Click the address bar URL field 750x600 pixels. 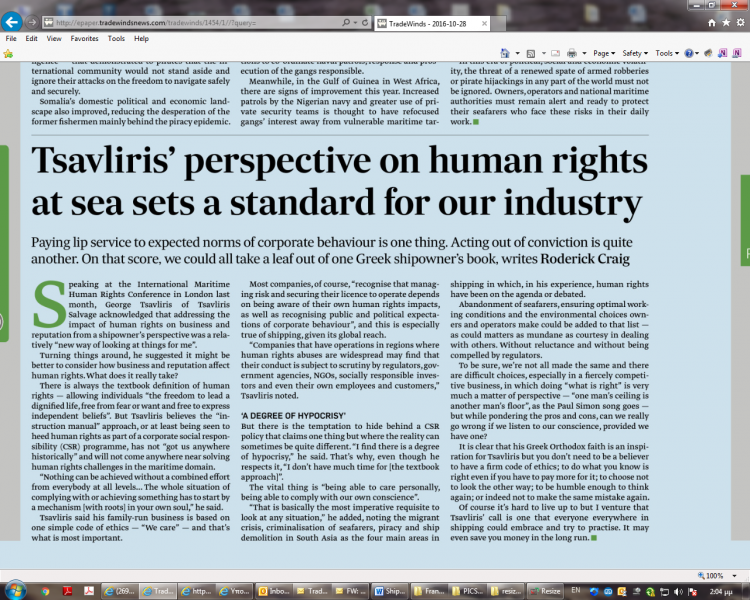tap(190, 20)
